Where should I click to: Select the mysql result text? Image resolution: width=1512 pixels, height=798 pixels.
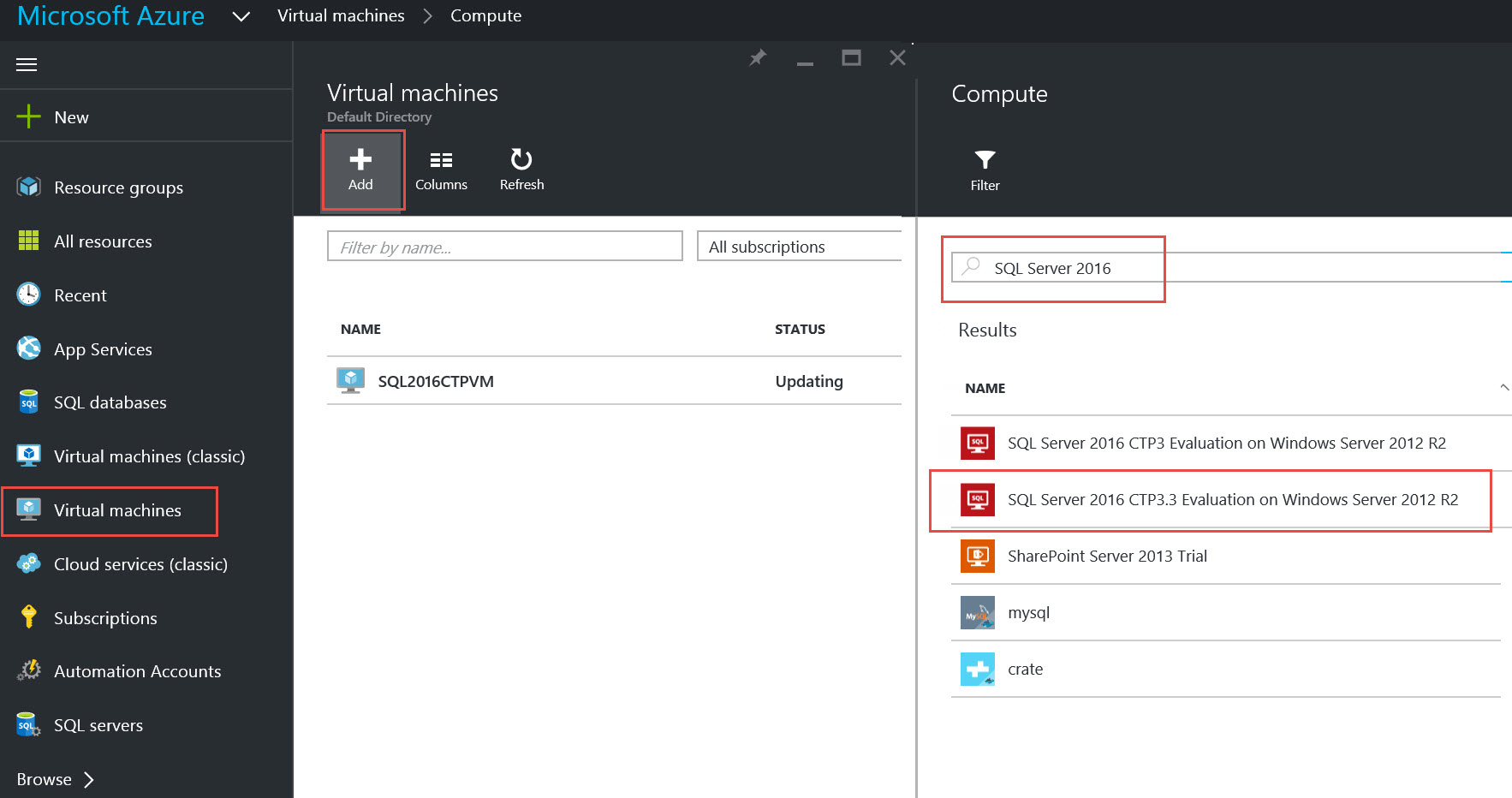click(x=1028, y=613)
